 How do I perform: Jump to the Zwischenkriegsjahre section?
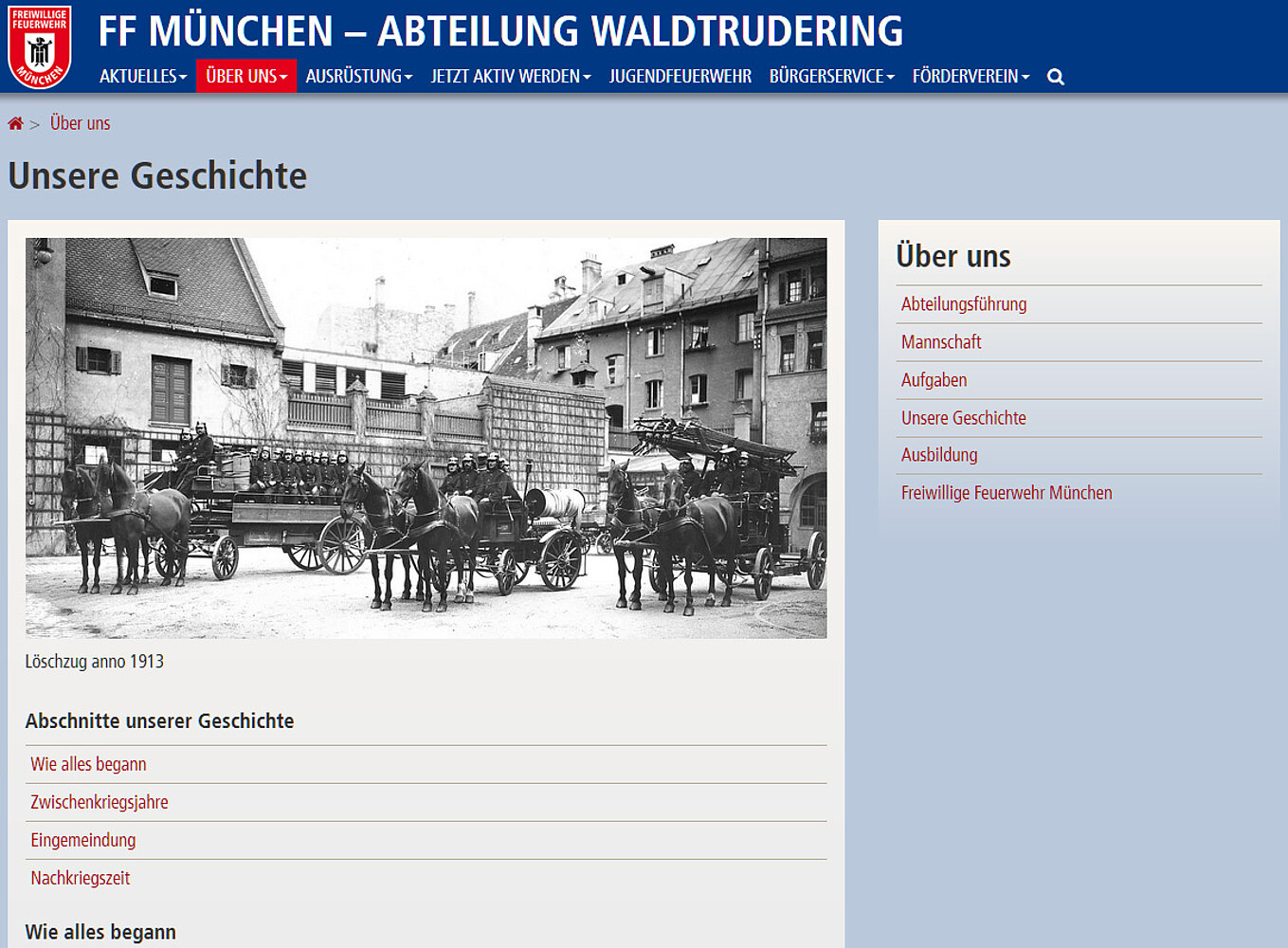click(x=99, y=802)
